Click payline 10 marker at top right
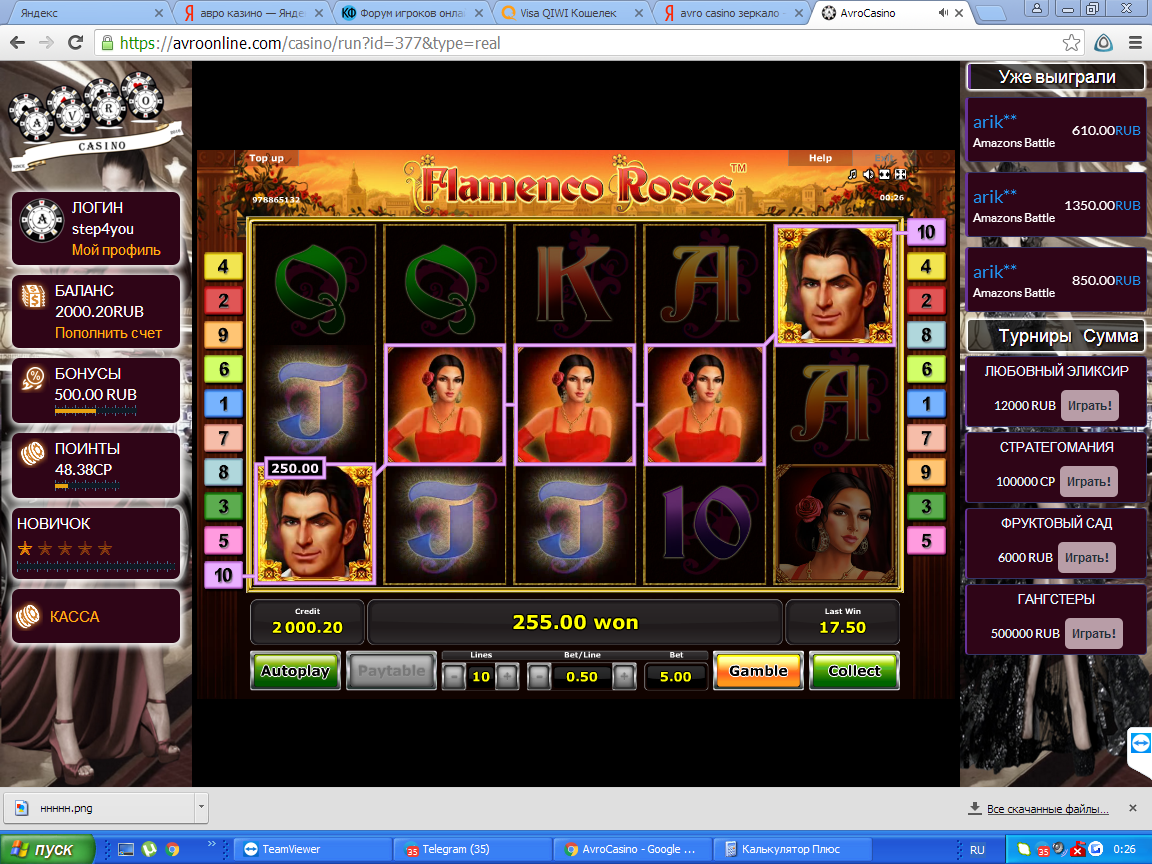 click(926, 232)
